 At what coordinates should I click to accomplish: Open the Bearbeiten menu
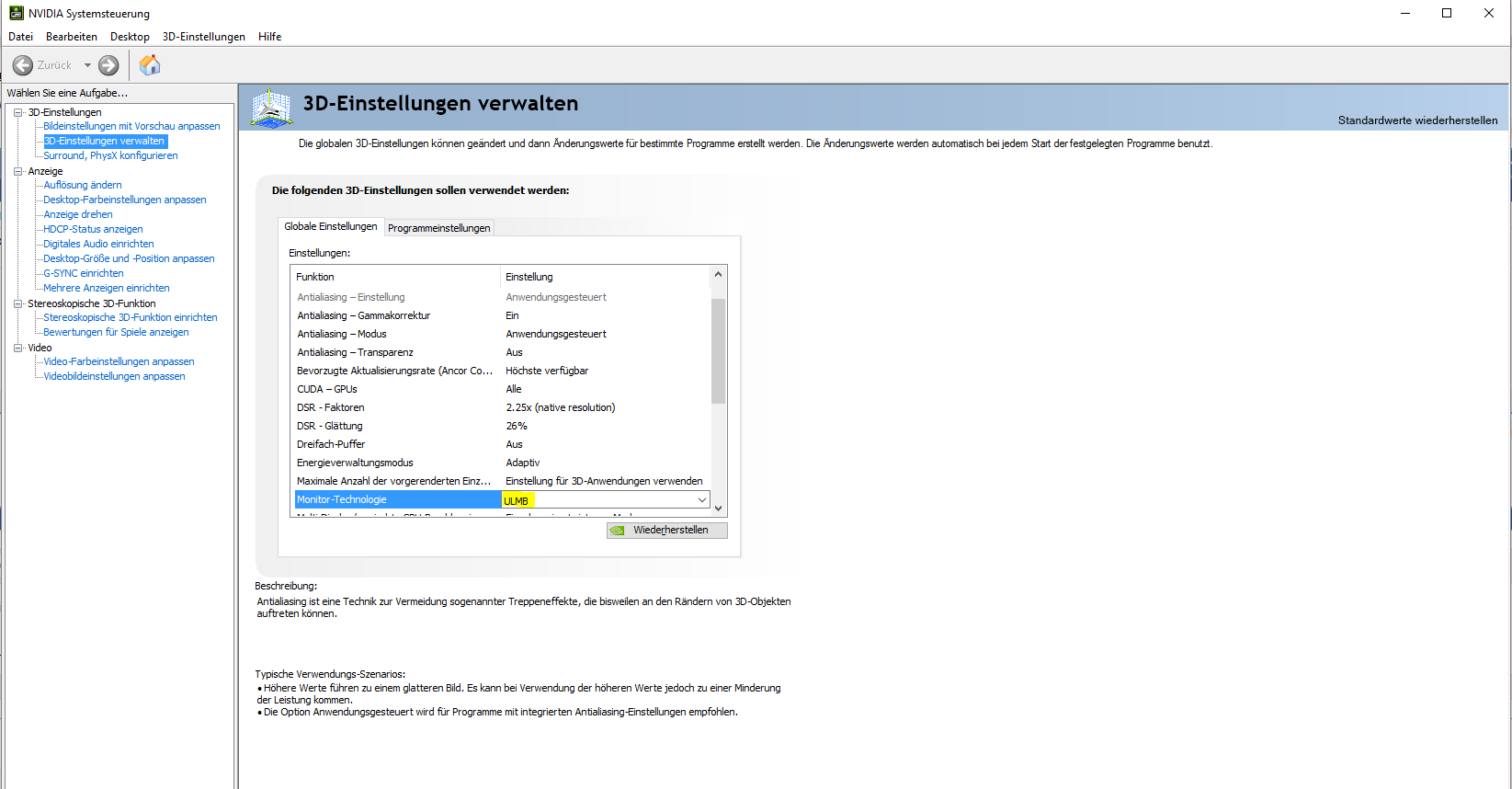coord(72,37)
